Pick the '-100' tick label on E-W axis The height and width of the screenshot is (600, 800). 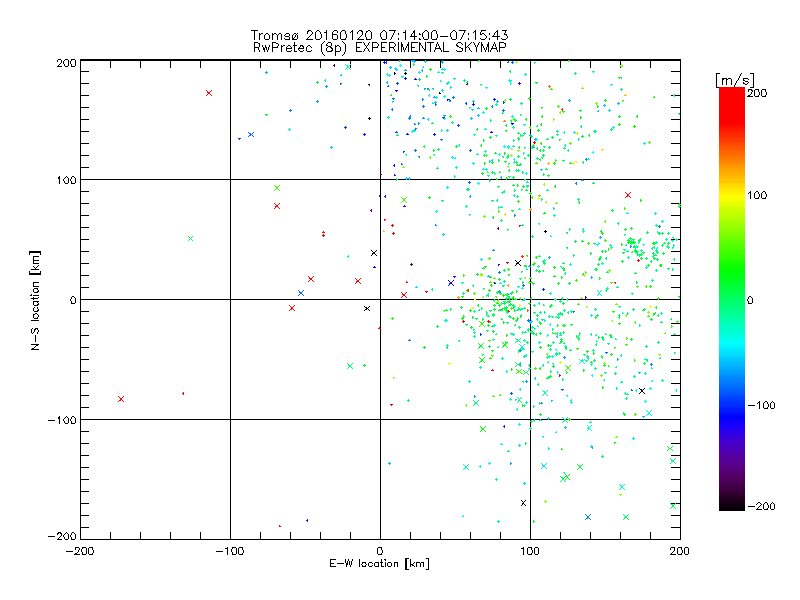coord(230,551)
